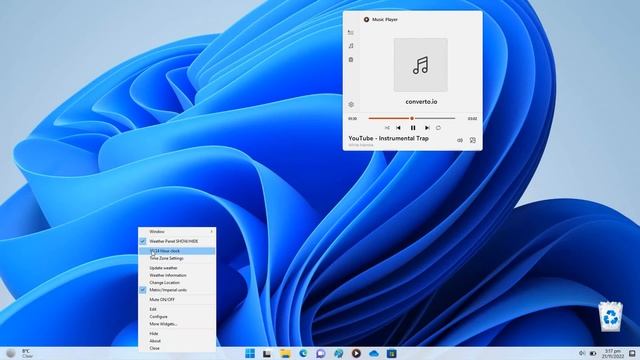Image resolution: width=640 pixels, height=360 pixels.
Task: Skip to the next track
Action: click(x=427, y=128)
